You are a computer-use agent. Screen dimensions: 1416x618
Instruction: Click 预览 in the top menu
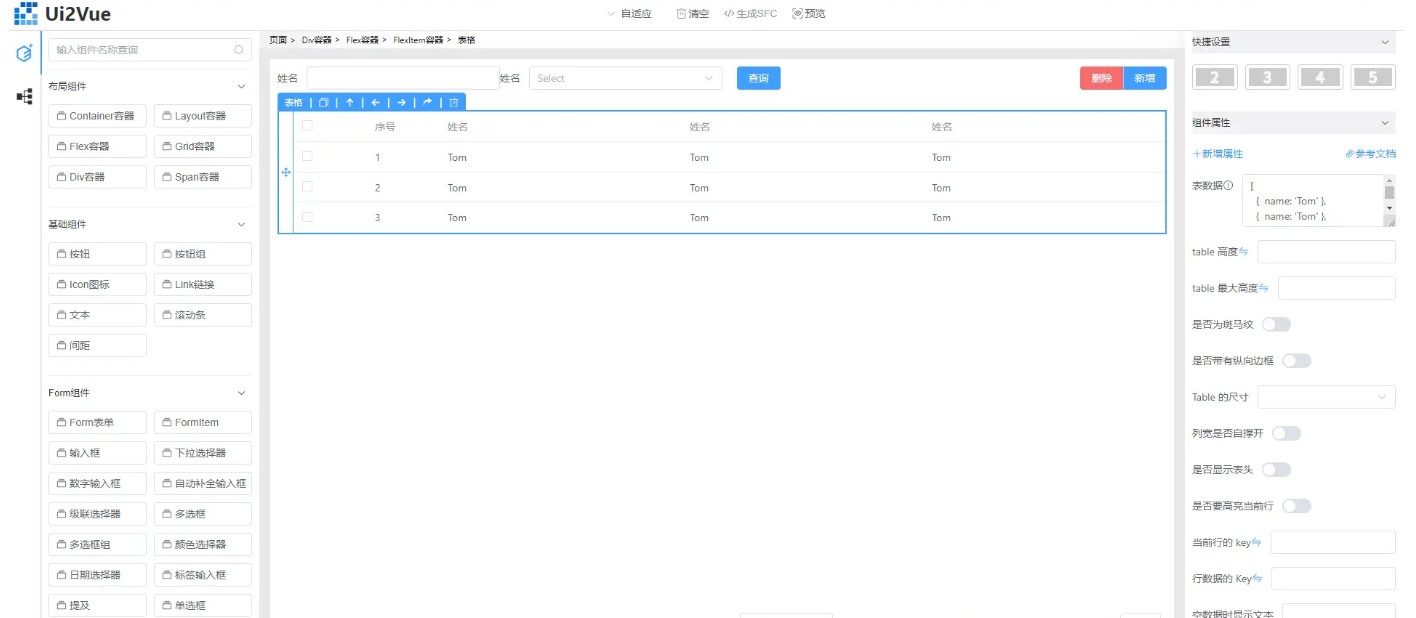click(808, 14)
